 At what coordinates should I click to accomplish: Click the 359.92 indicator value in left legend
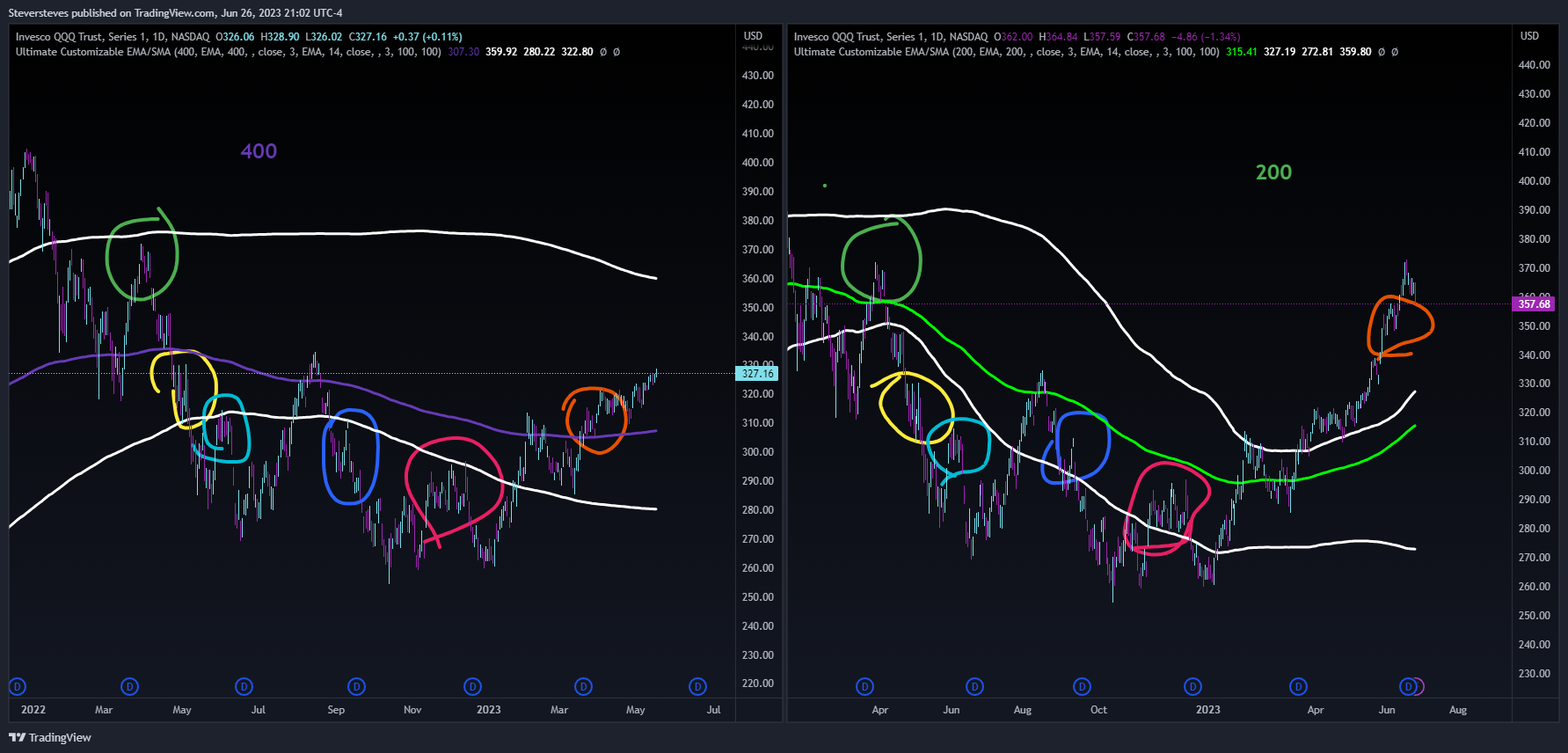pyautogui.click(x=501, y=52)
